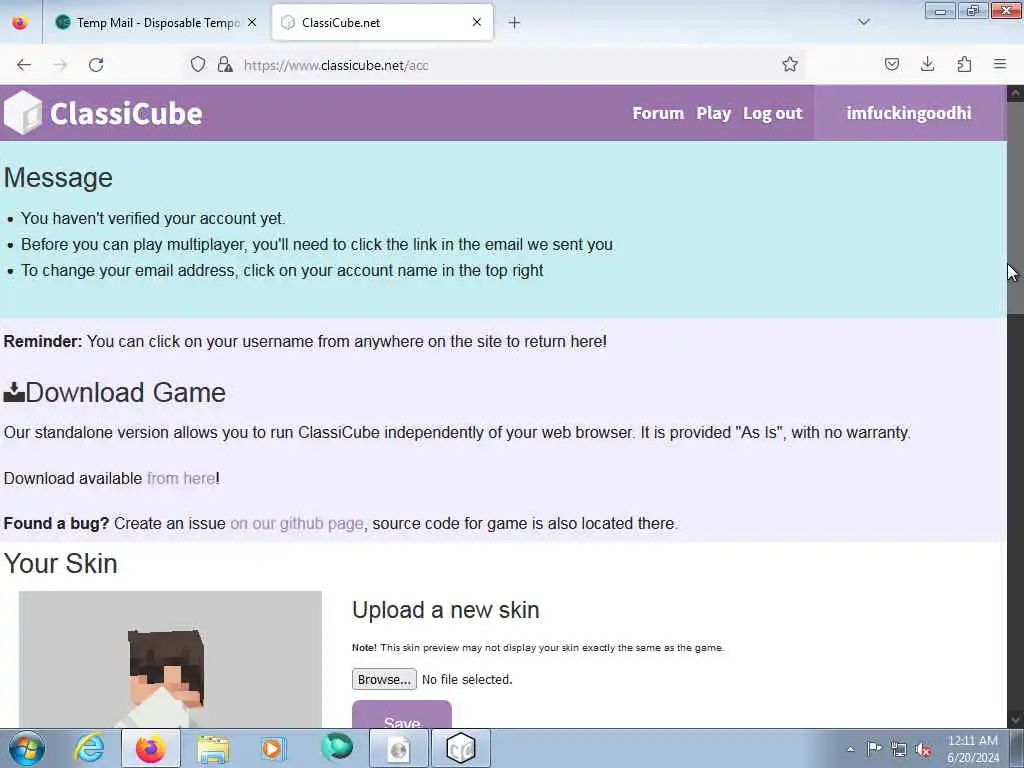Click the ClassiCube cube logo
Screen dimensions: 1024x768
(23, 112)
